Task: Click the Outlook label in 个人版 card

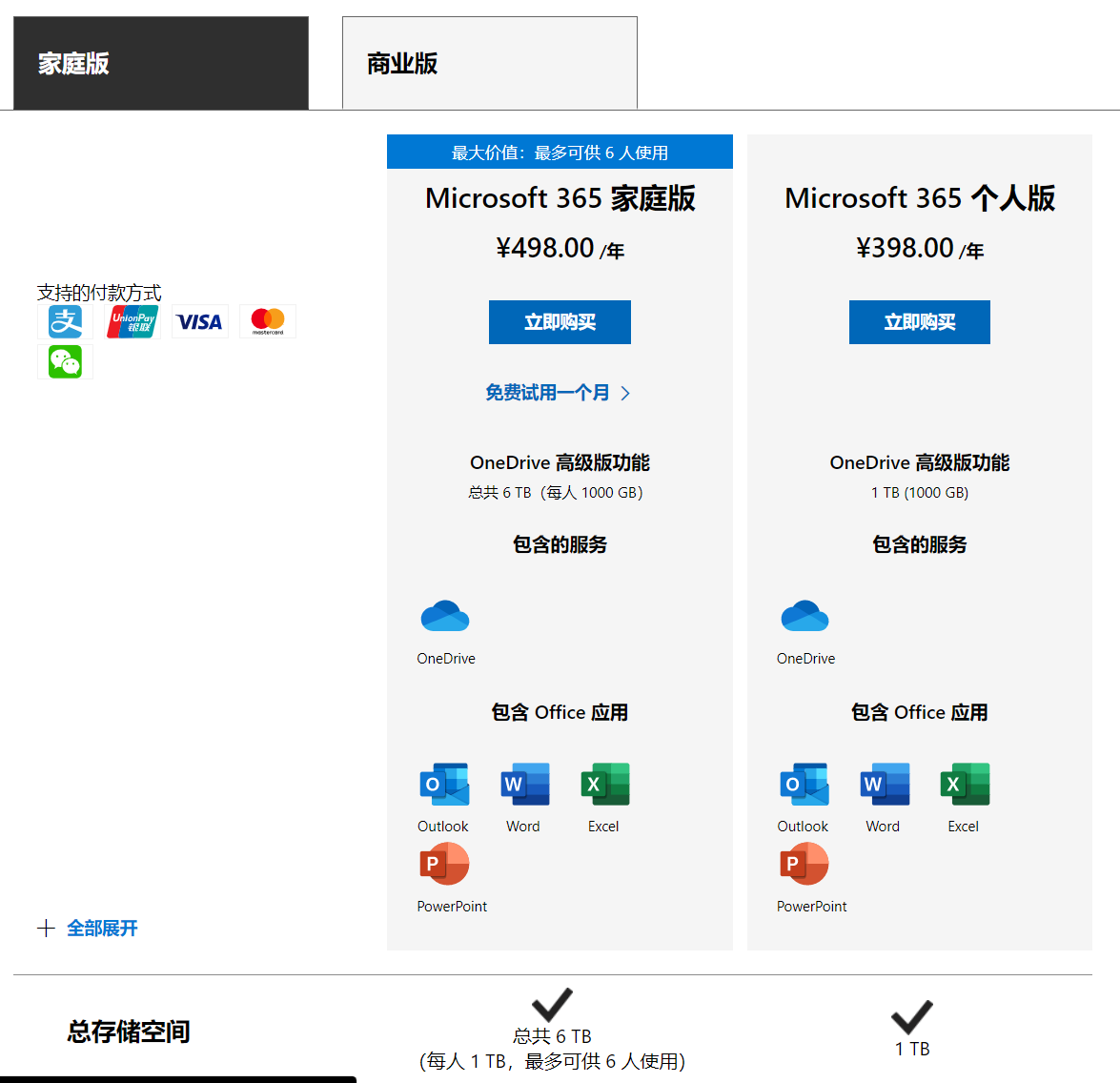Action: [803, 827]
